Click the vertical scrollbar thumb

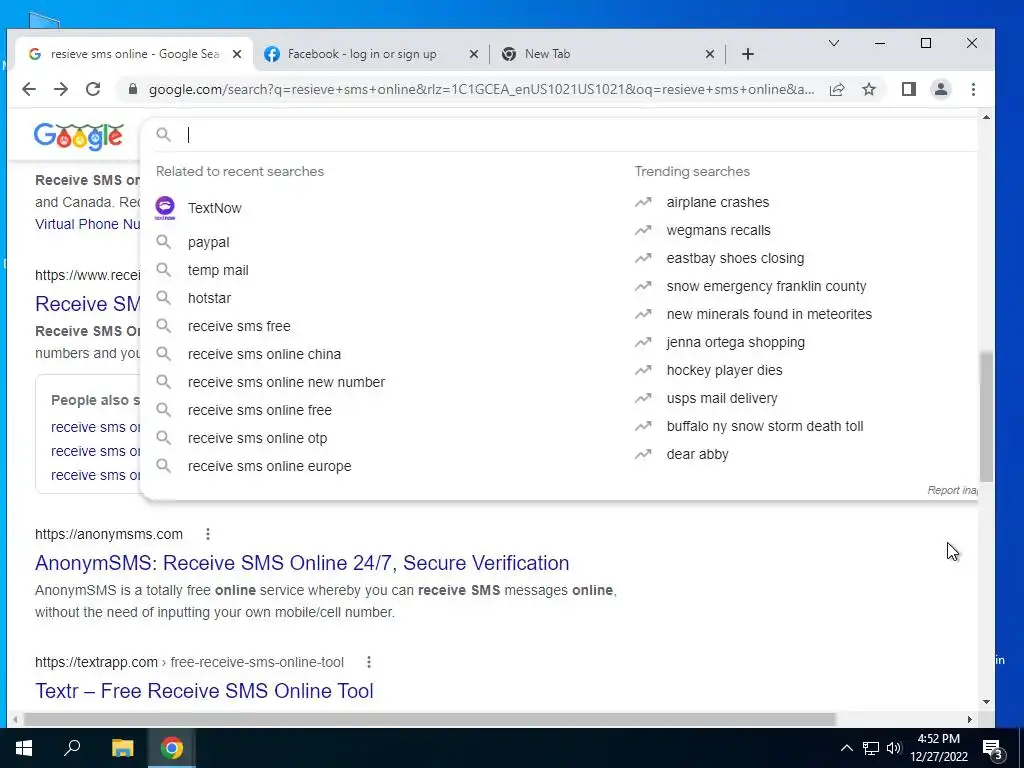986,416
